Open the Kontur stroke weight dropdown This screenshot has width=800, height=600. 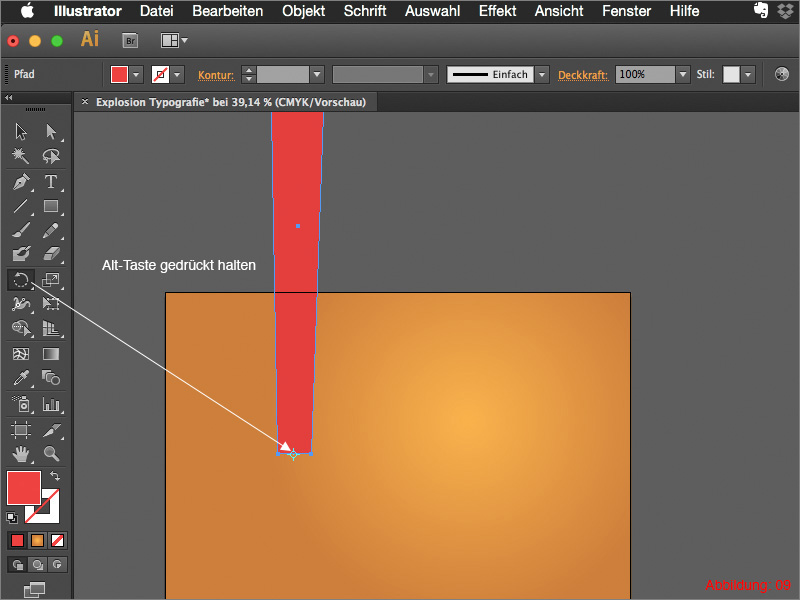317,74
